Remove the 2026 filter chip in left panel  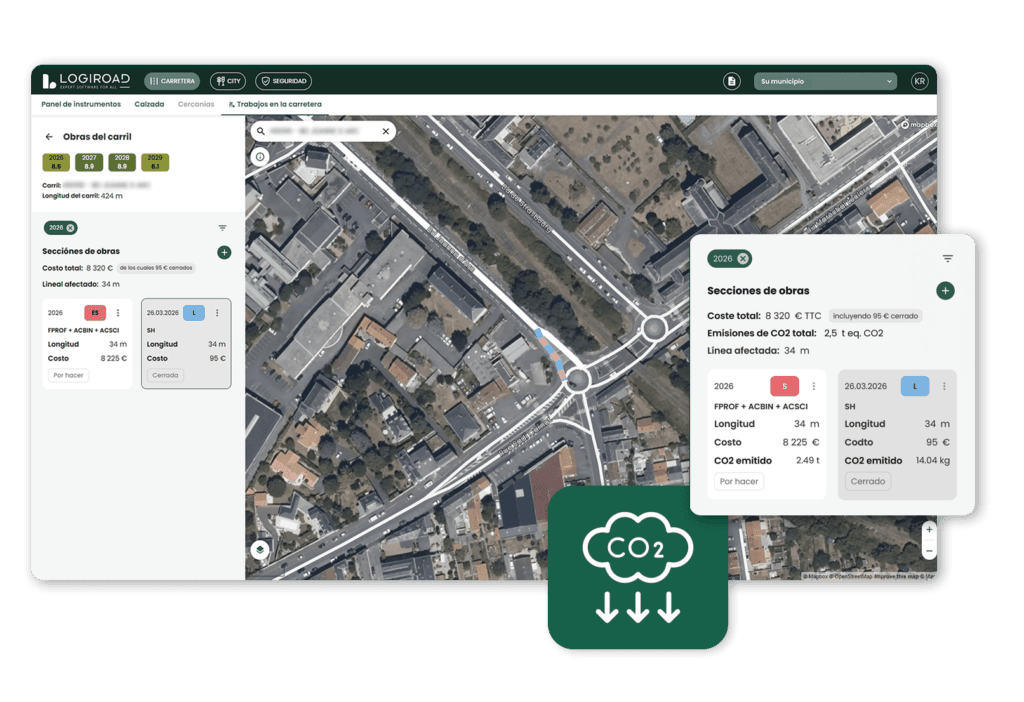point(71,228)
